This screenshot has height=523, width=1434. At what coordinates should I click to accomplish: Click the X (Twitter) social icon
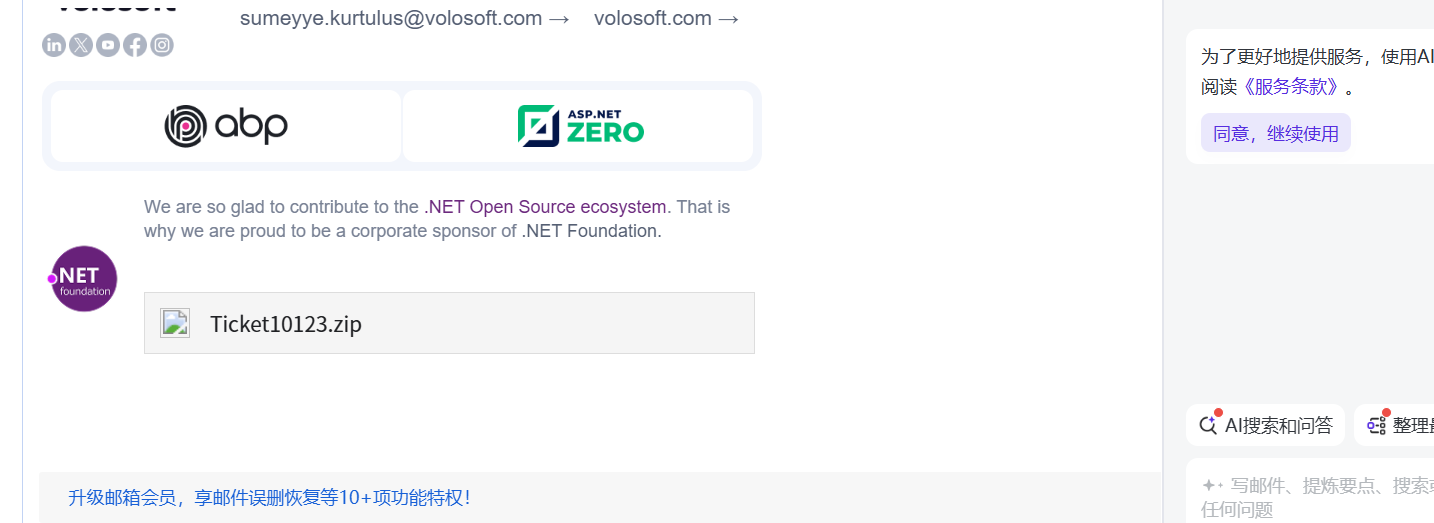click(81, 45)
